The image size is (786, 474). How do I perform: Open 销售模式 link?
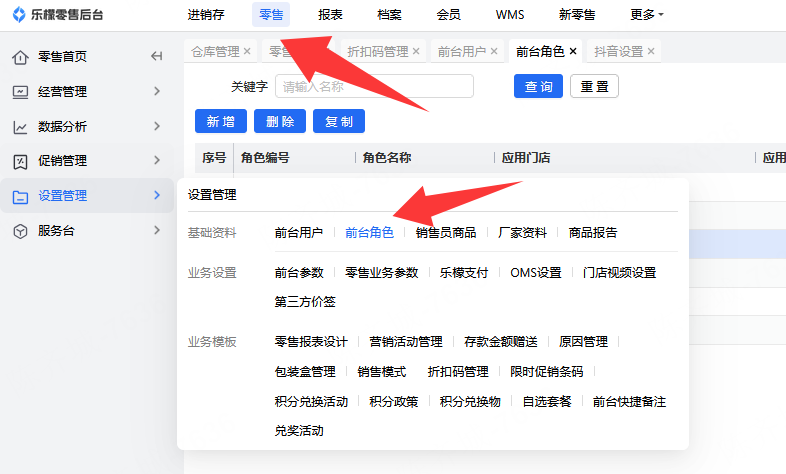381,372
